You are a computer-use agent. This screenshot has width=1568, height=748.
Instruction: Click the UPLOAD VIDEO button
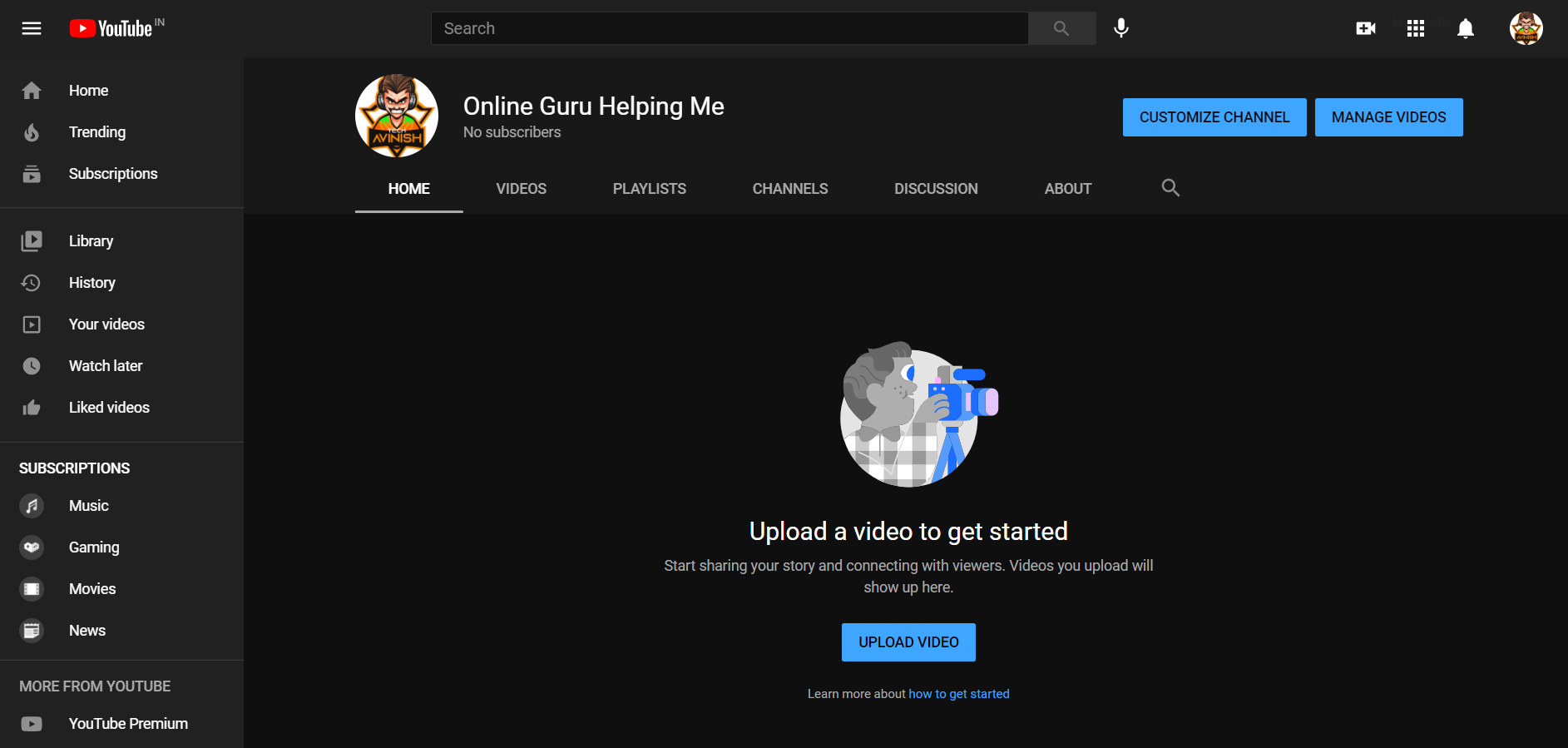coord(908,642)
